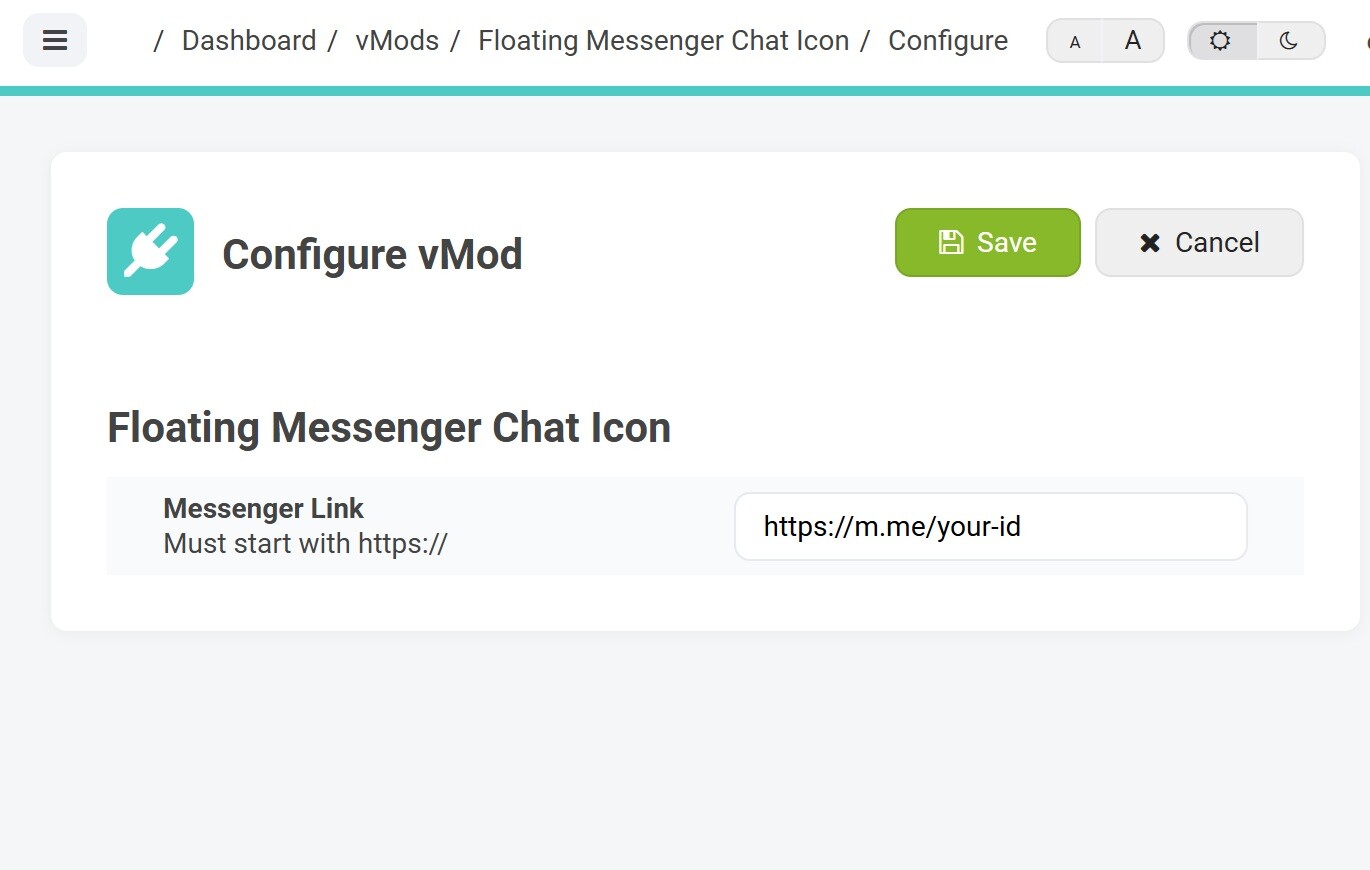Screen dimensions: 1370x870
Task: Click the X icon on Cancel
Action: [x=1150, y=243]
